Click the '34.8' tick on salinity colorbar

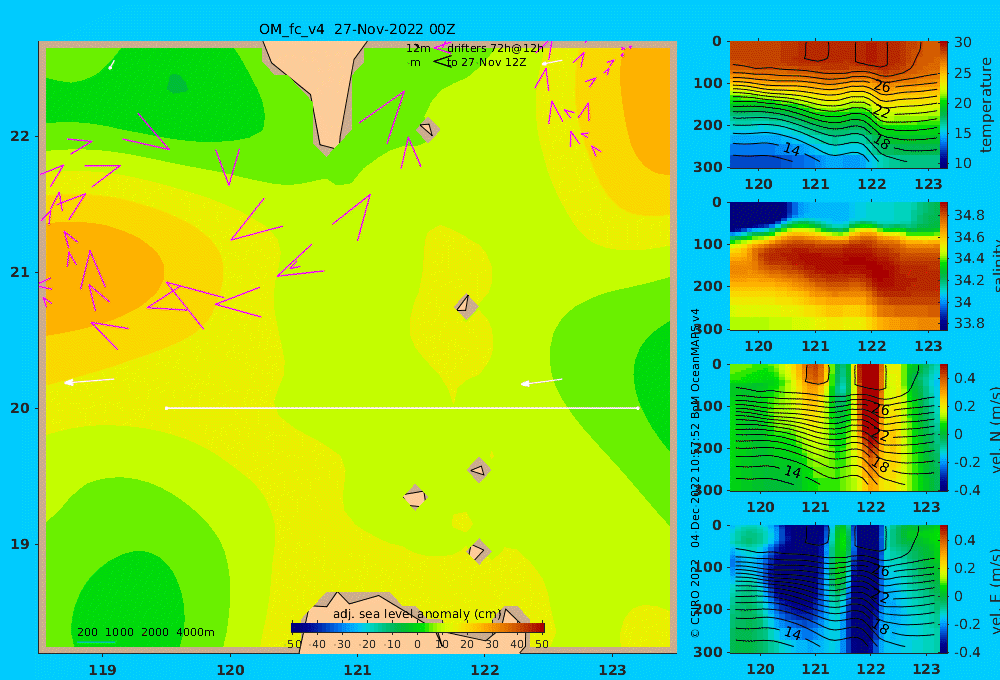click(969, 215)
